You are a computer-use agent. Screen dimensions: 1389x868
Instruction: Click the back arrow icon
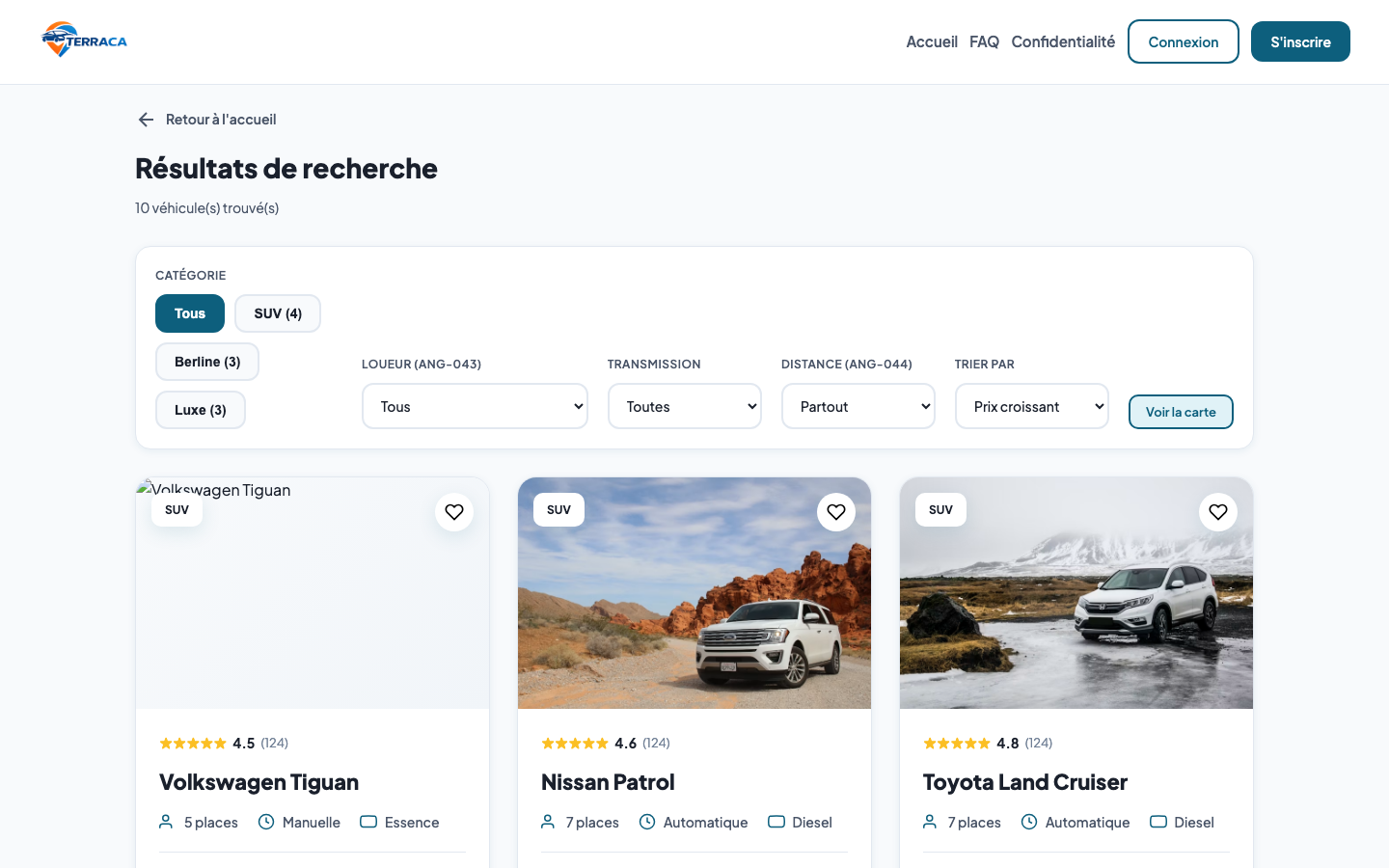coord(146,120)
